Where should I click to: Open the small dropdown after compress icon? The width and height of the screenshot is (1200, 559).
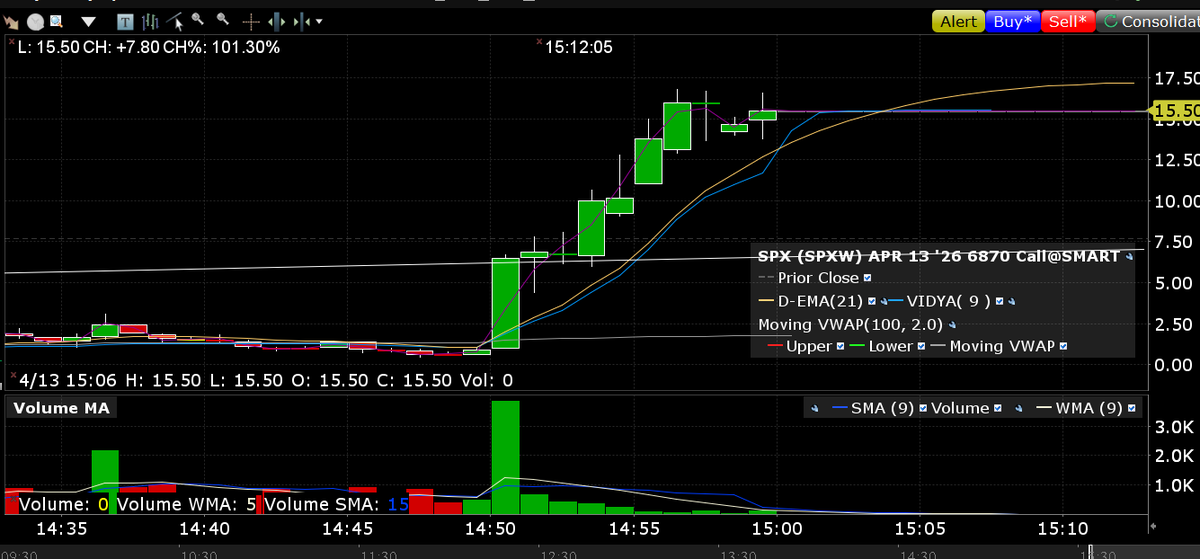coord(319,22)
